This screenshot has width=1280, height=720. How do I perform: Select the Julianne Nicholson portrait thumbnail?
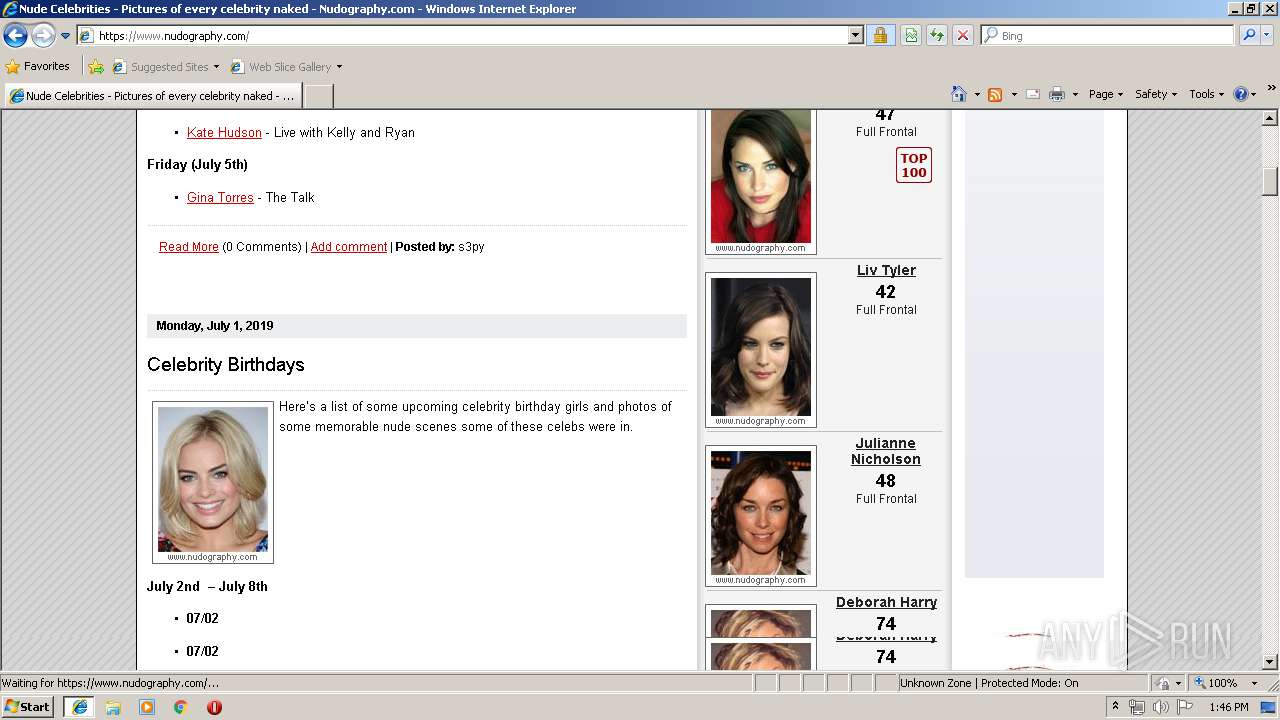coord(761,515)
